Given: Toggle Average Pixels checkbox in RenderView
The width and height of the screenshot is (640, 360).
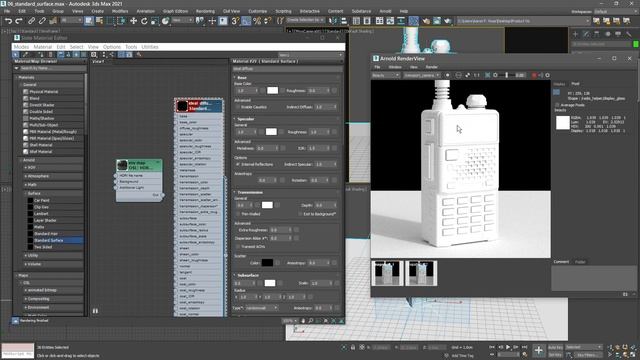Looking at the screenshot, I should (x=557, y=105).
